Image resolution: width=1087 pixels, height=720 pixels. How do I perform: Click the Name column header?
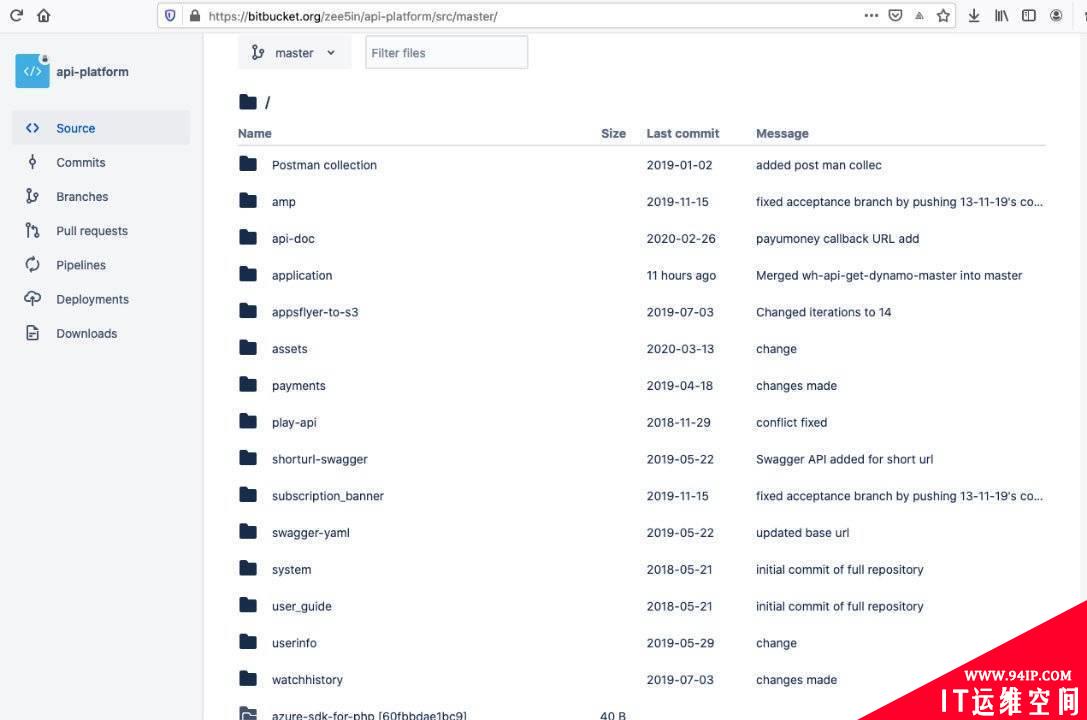pos(254,133)
